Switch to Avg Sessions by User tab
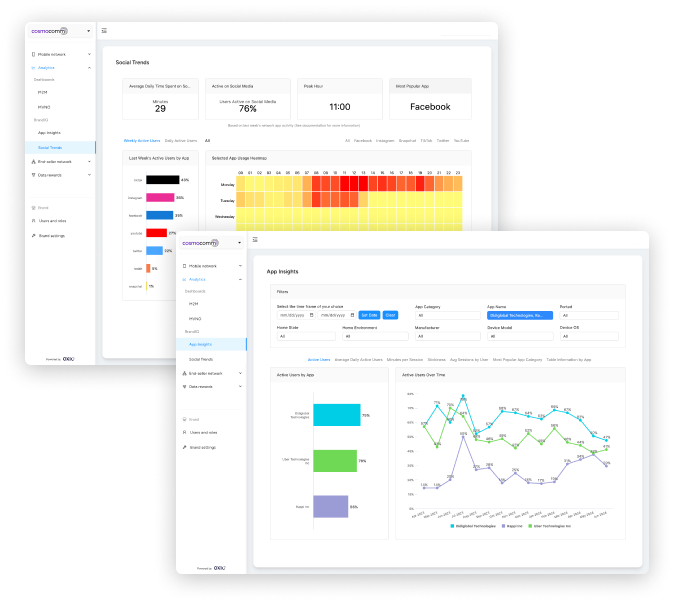674x604 pixels. pos(469,359)
